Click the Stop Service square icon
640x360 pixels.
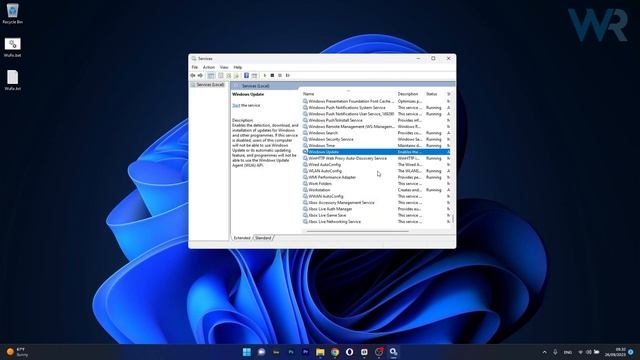click(x=272, y=76)
